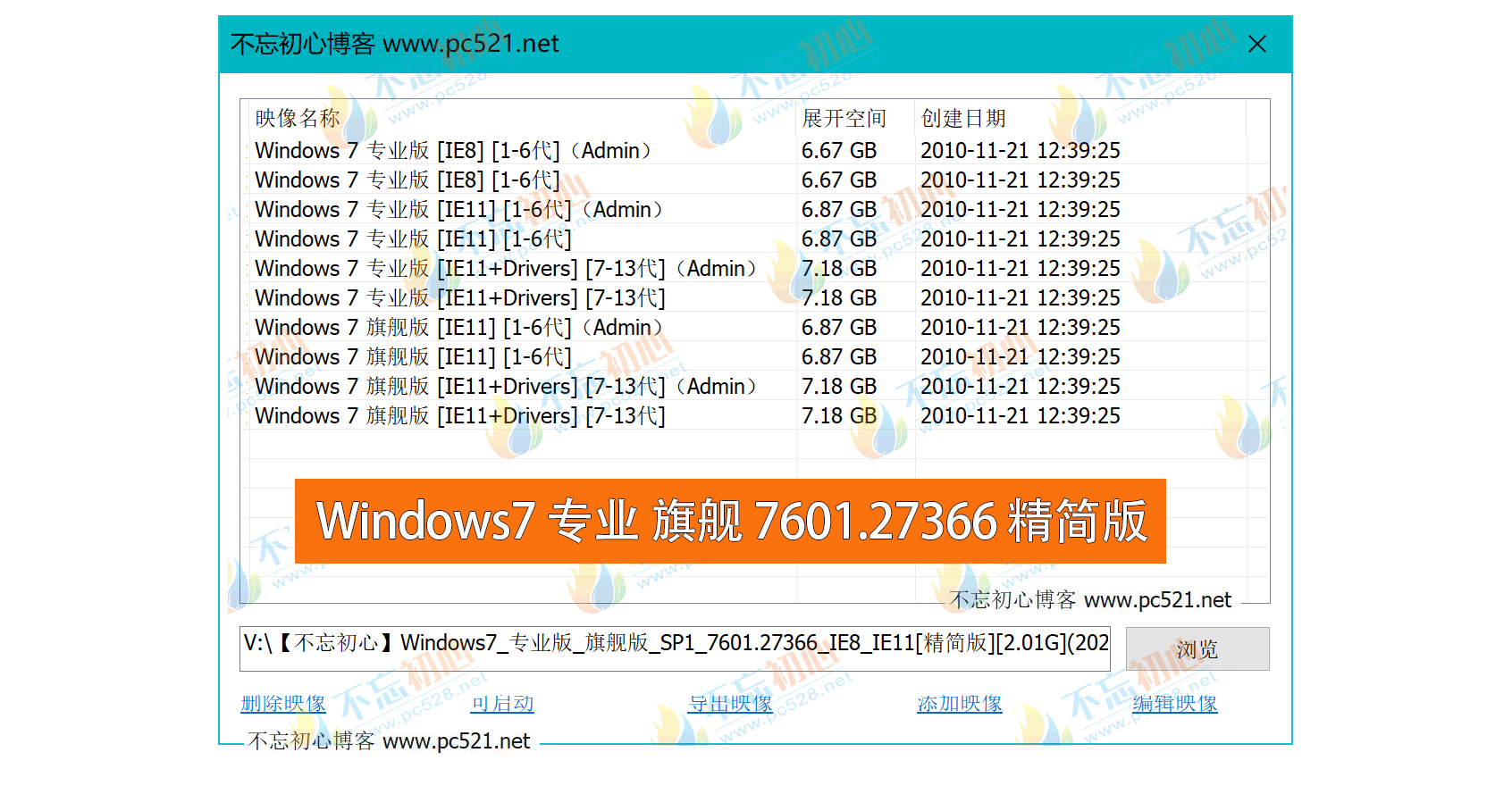Click 6.67 GB size of 专业版 [IE8]（Admin）

(839, 150)
